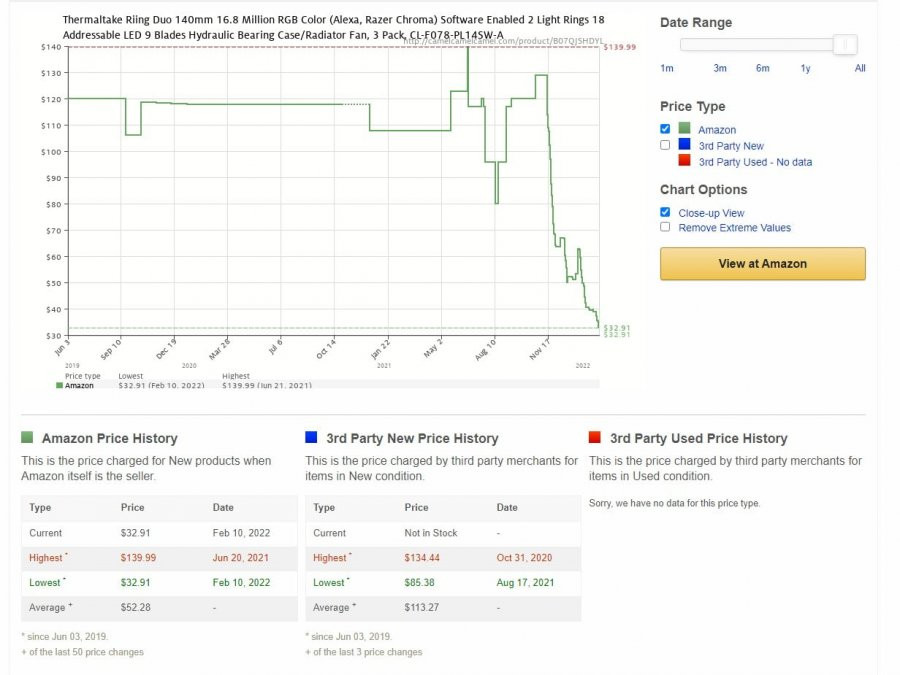Click the Current price $32.91 in Amazon table

coord(135,533)
